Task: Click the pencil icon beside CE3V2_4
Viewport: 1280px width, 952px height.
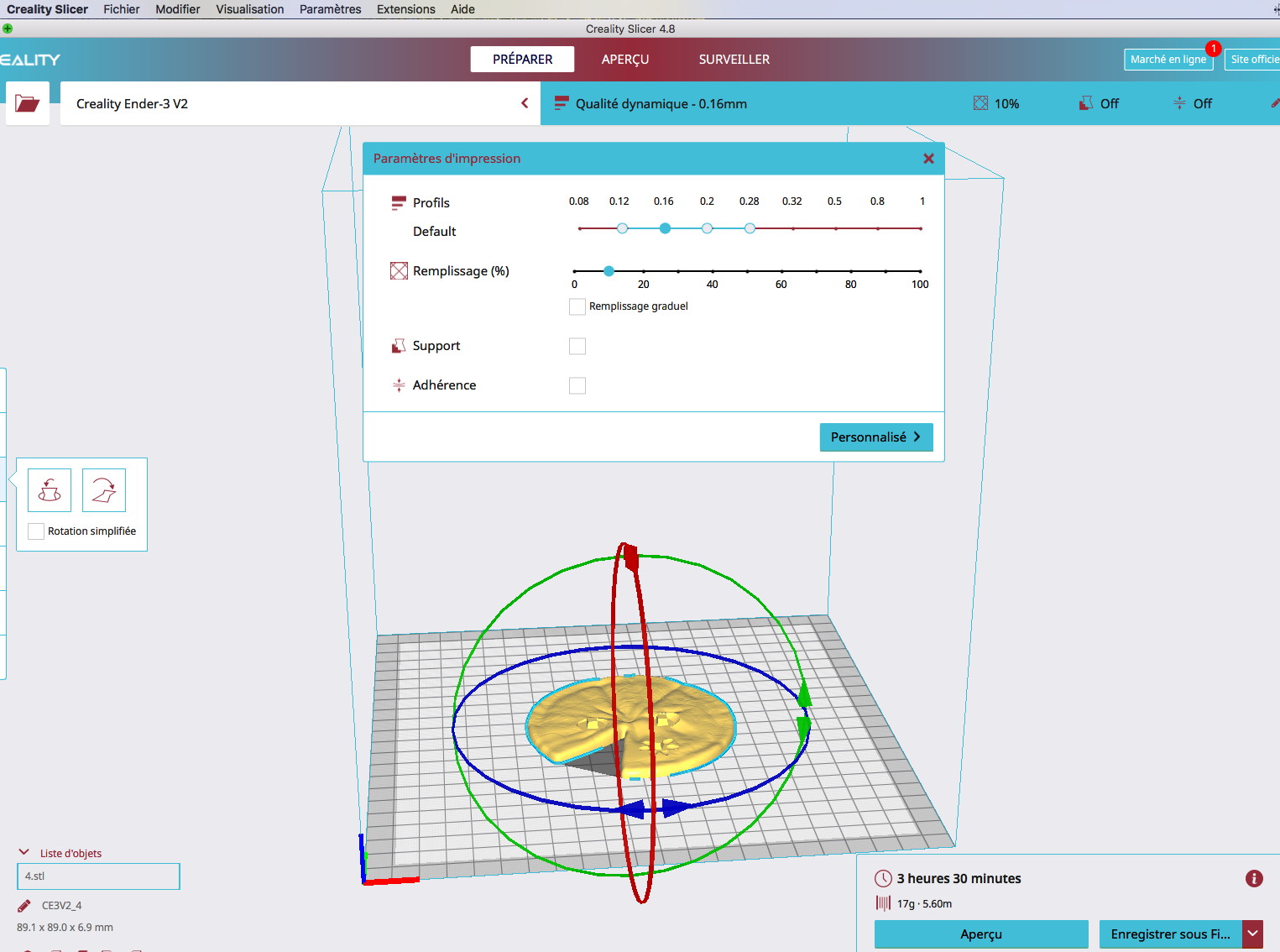Action: pyautogui.click(x=24, y=906)
